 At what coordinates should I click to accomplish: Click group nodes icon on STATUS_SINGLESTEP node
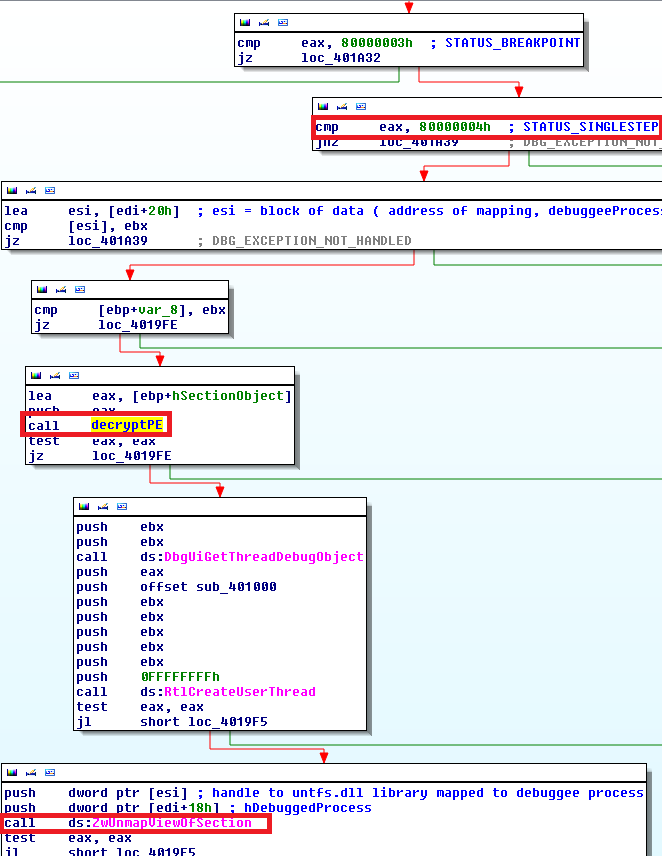point(361,106)
